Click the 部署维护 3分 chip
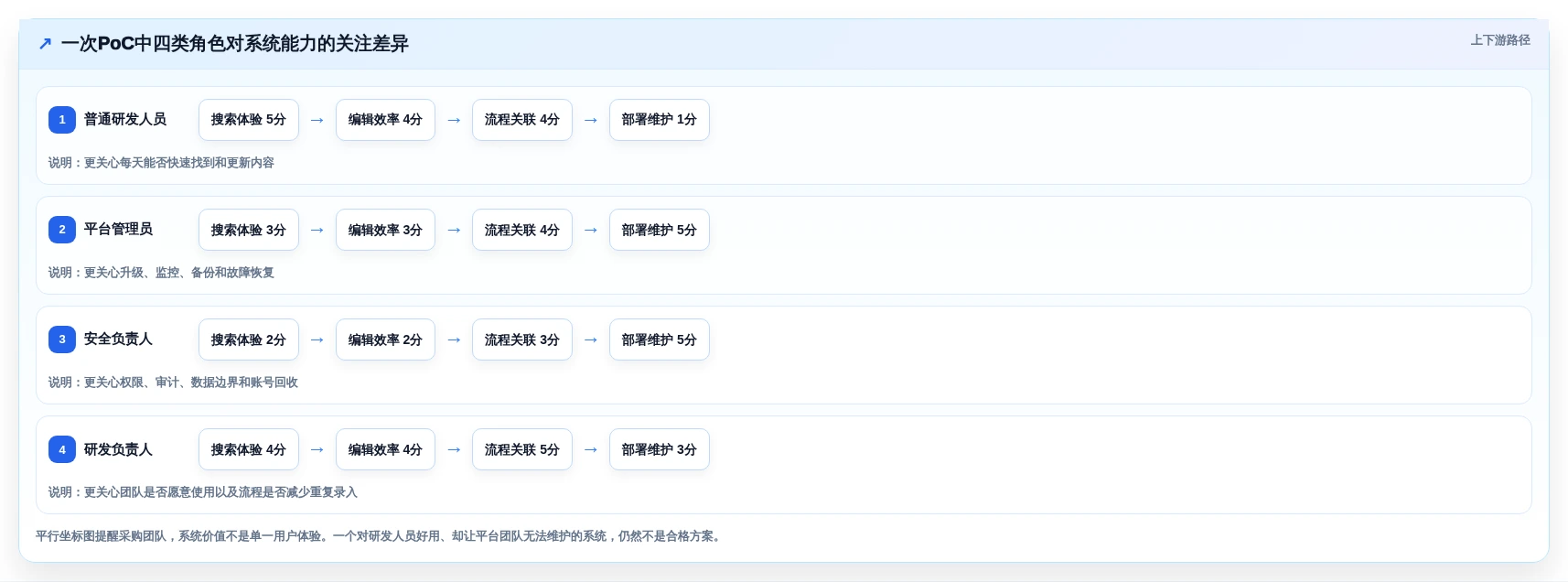 (x=660, y=449)
